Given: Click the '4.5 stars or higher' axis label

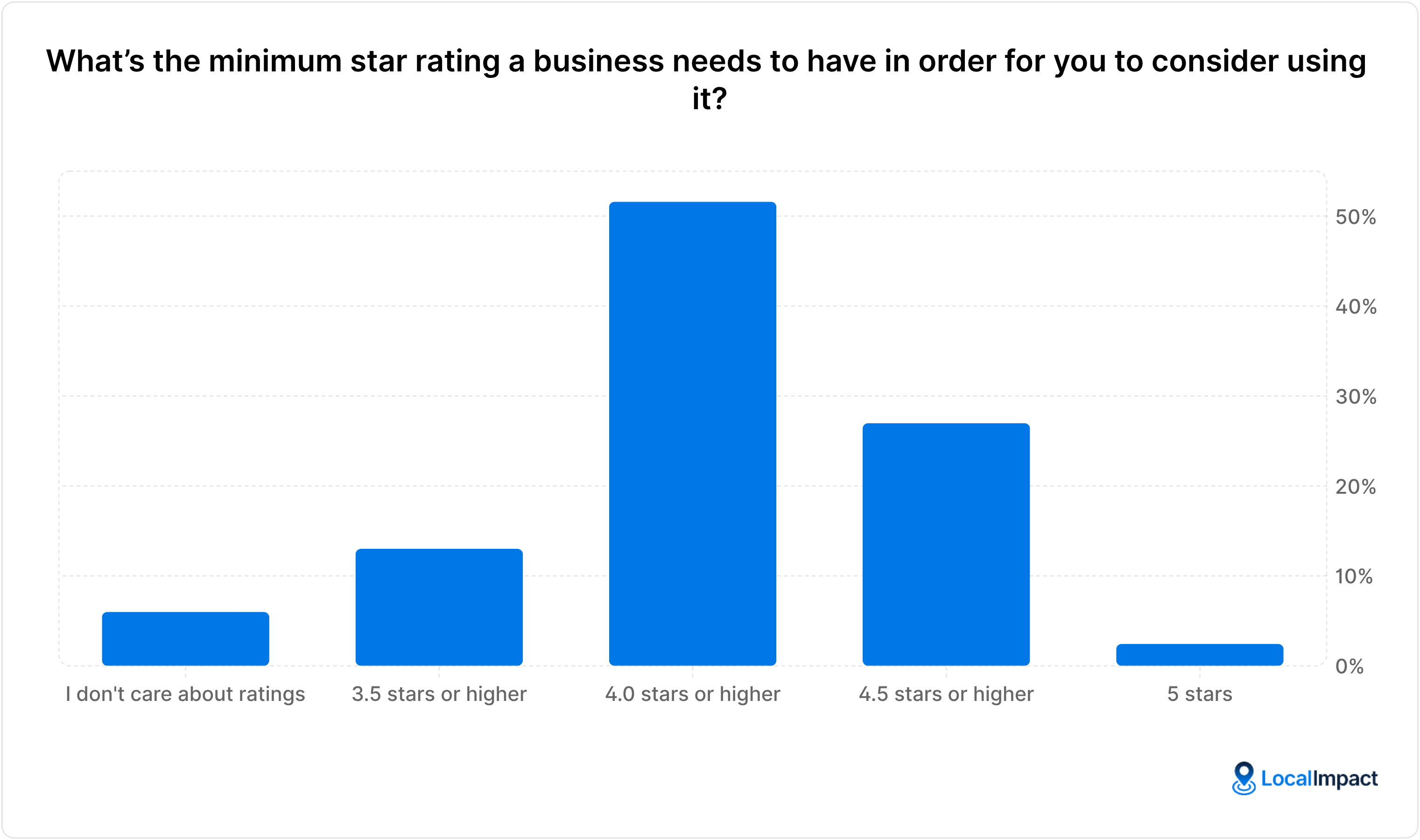Looking at the screenshot, I should (946, 694).
